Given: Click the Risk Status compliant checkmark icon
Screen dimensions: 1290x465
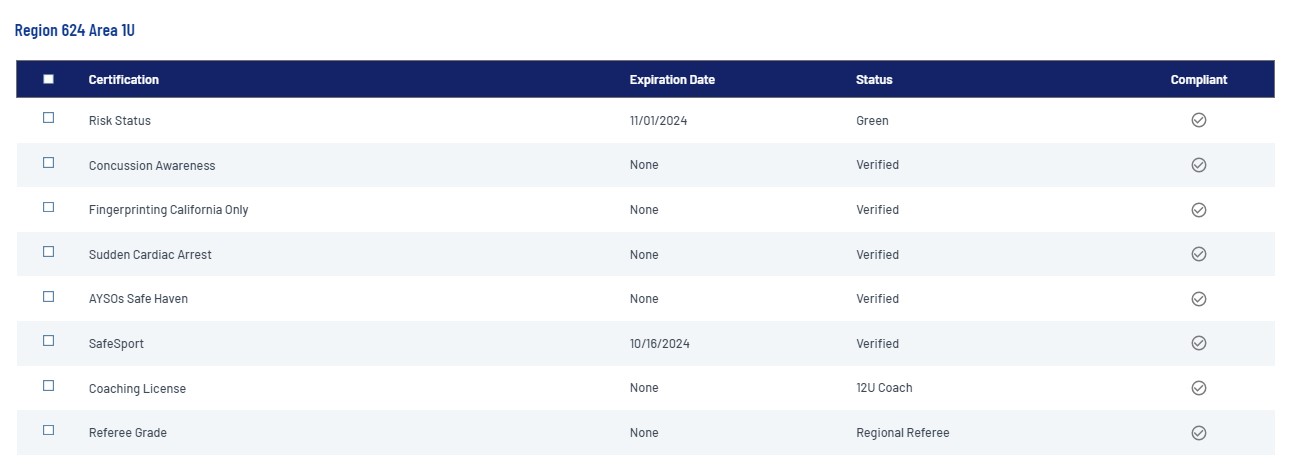Looking at the screenshot, I should (x=1199, y=120).
